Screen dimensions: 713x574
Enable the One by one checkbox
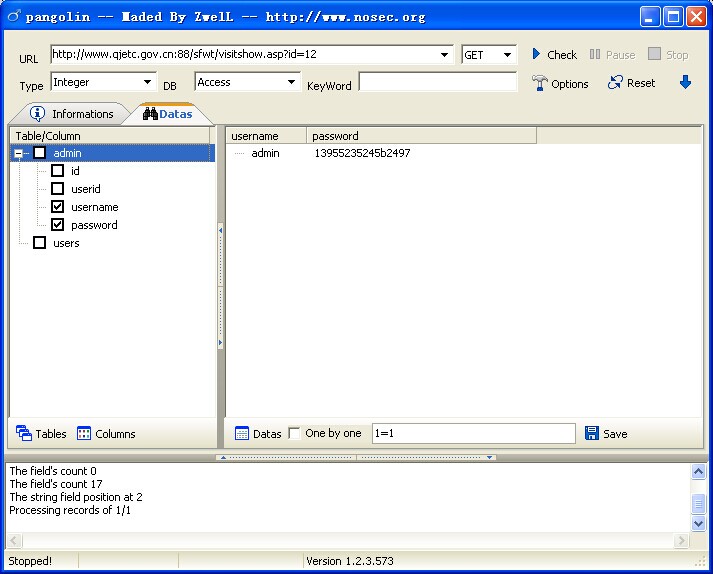coord(294,433)
